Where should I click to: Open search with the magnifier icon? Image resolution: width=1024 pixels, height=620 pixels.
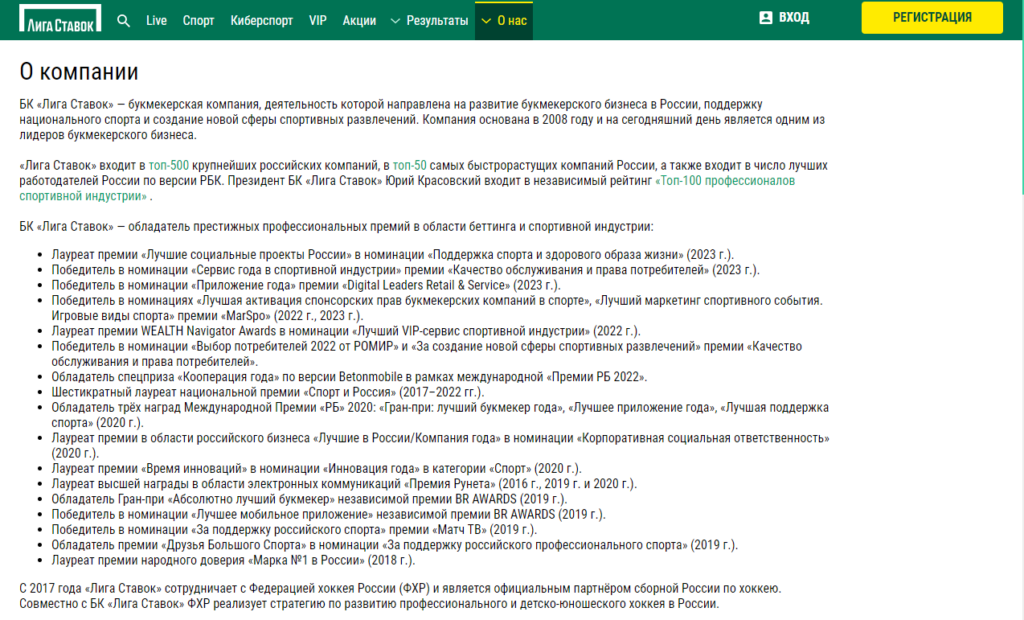[x=123, y=21]
